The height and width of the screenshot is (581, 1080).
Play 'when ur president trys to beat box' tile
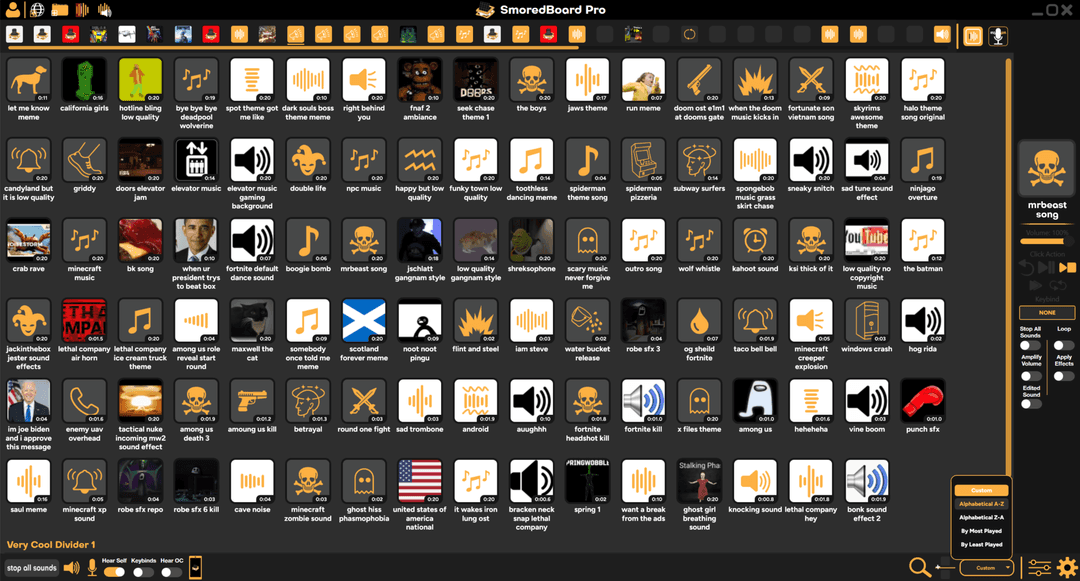pyautogui.click(x=196, y=241)
